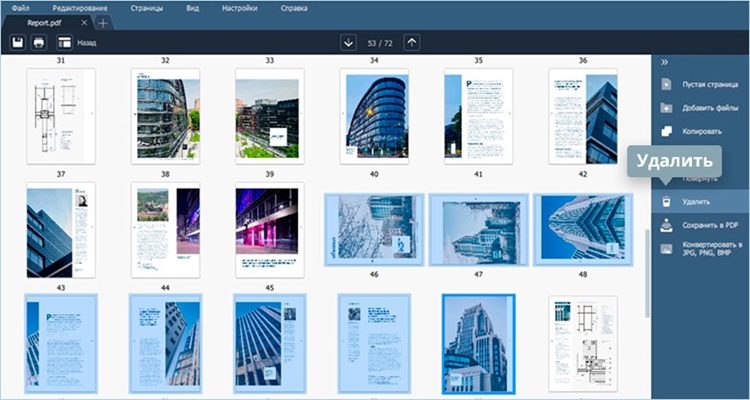Click the Конвертировать в JPG, PNG, BMP icon
Viewport: 750px width, 400px height.
click(666, 248)
